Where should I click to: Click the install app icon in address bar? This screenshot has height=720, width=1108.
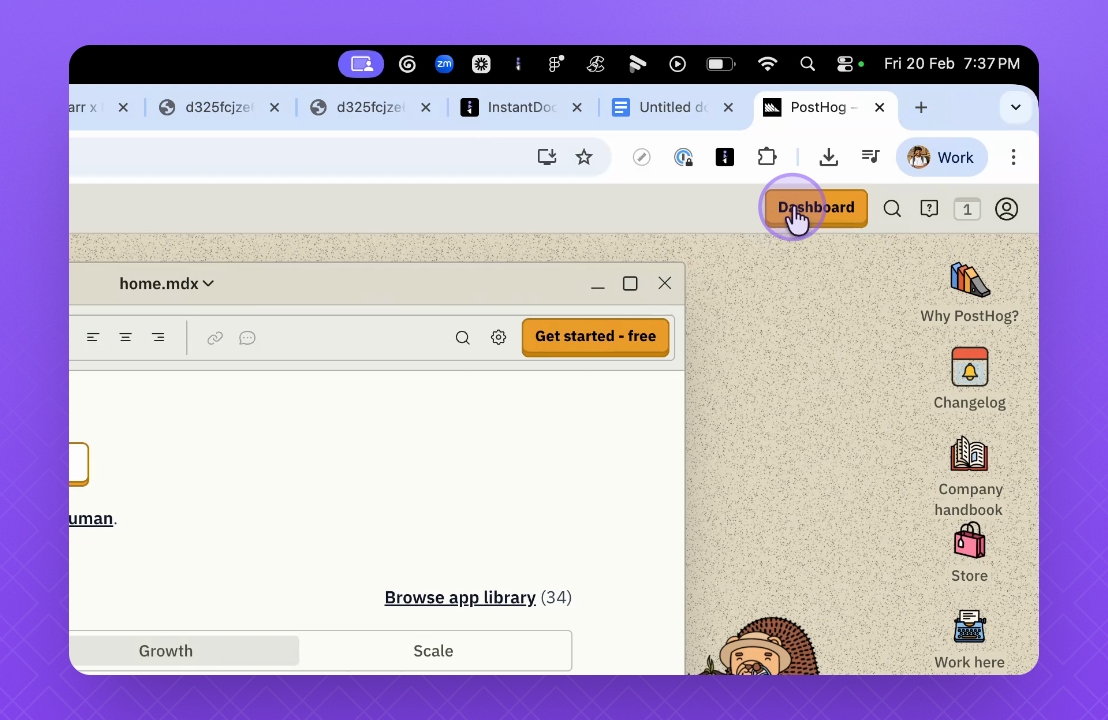547,157
